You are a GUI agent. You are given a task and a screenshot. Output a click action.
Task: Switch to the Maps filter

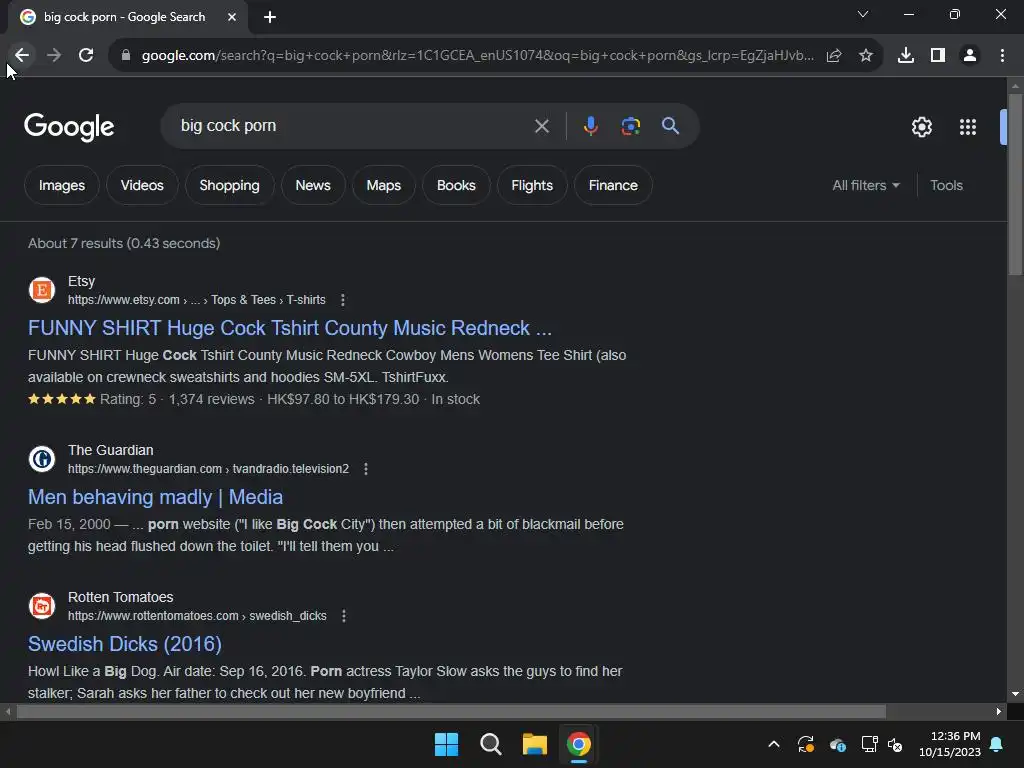pos(383,185)
